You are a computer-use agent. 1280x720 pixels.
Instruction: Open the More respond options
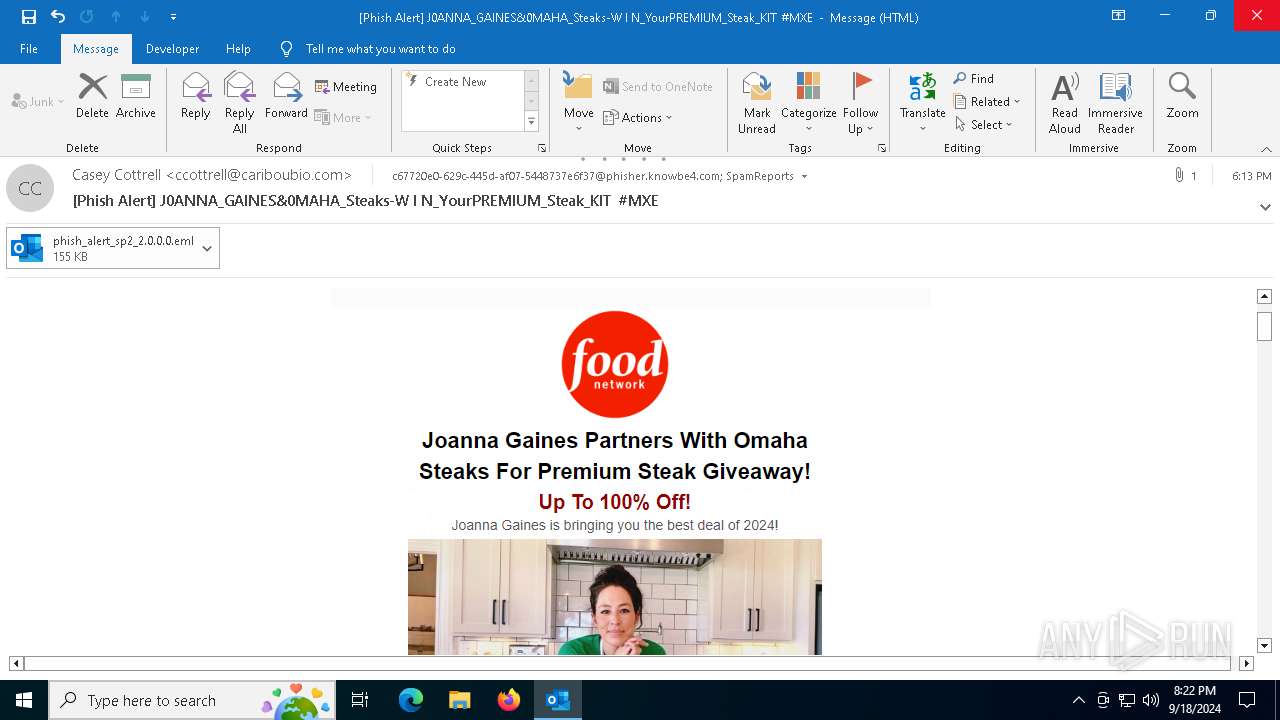click(343, 117)
